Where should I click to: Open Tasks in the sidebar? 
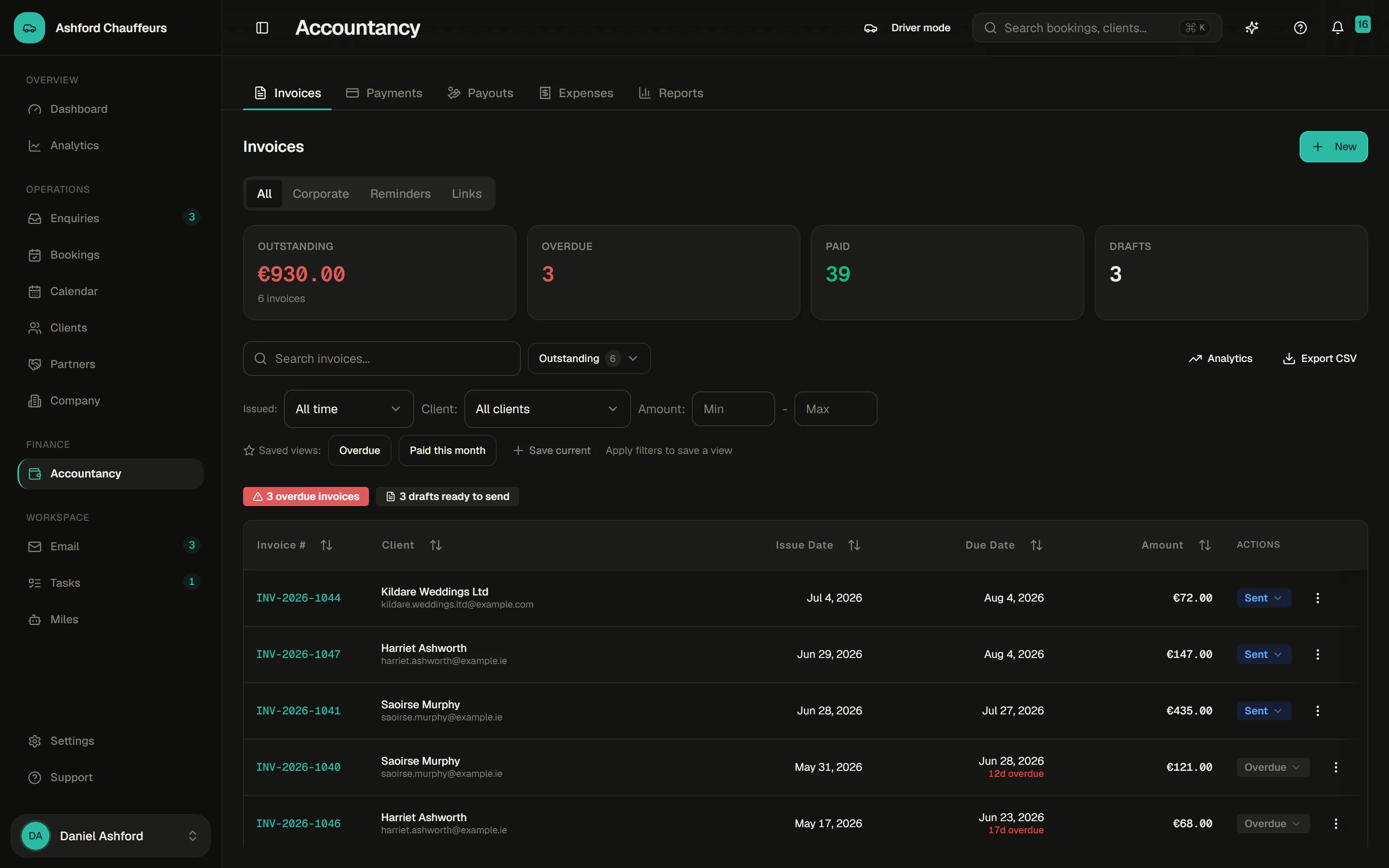click(x=110, y=583)
